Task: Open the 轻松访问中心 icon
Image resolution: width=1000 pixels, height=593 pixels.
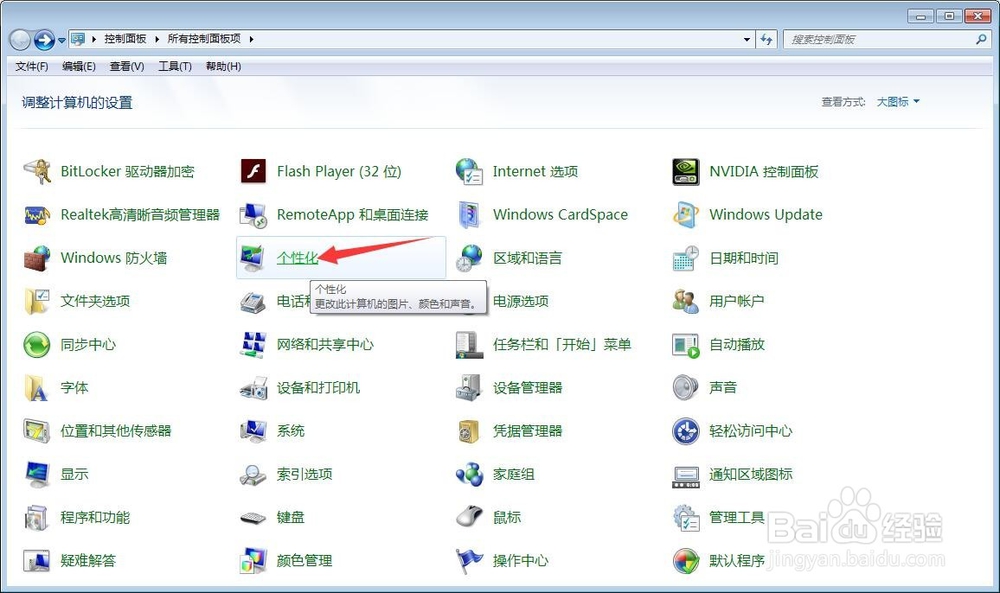Action: point(686,431)
